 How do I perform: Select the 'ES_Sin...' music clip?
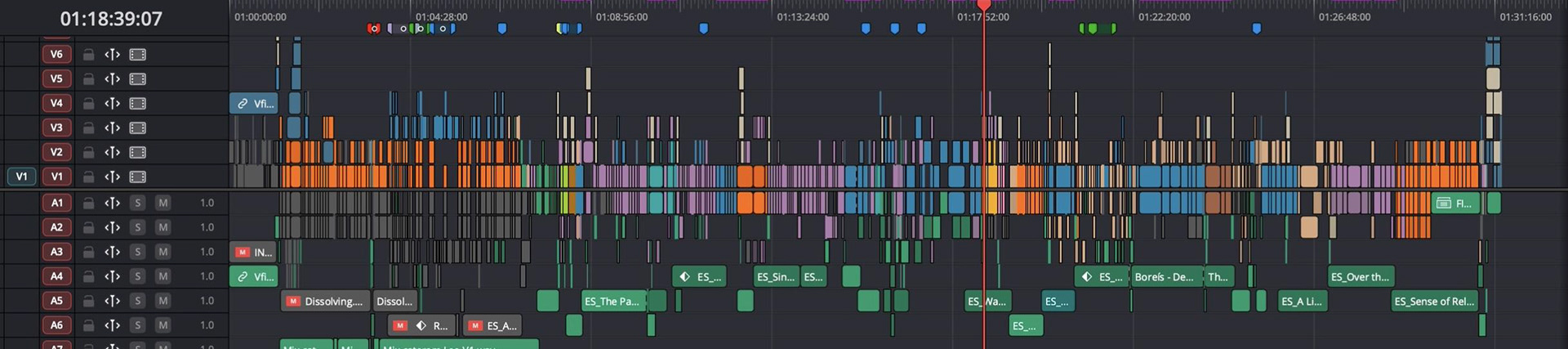point(776,277)
